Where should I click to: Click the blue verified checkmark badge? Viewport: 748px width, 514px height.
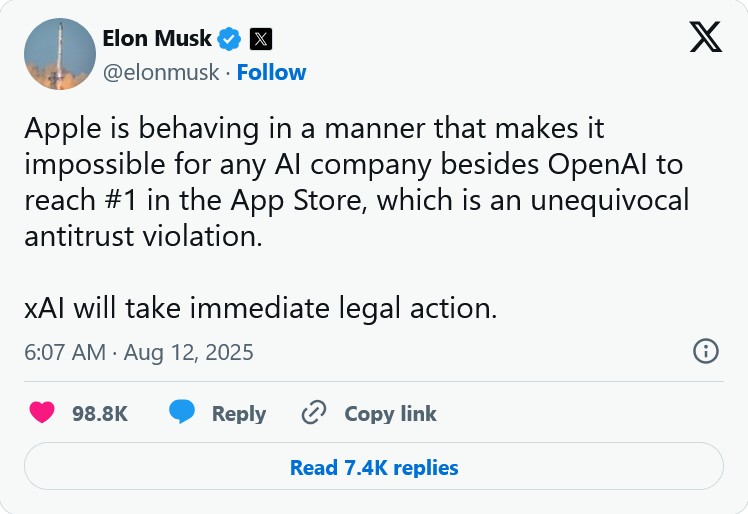230,39
